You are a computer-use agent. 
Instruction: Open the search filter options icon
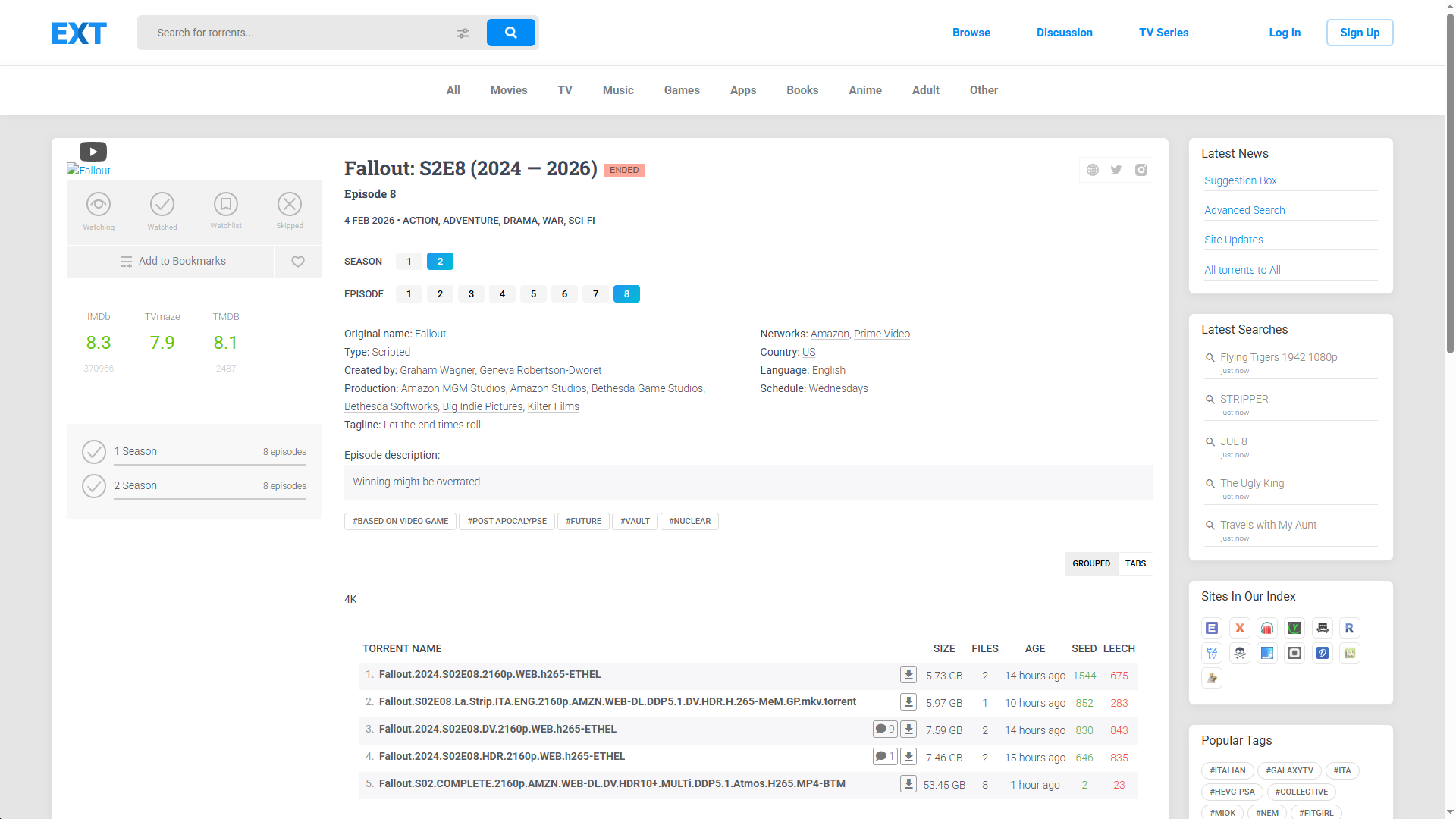[x=463, y=33]
